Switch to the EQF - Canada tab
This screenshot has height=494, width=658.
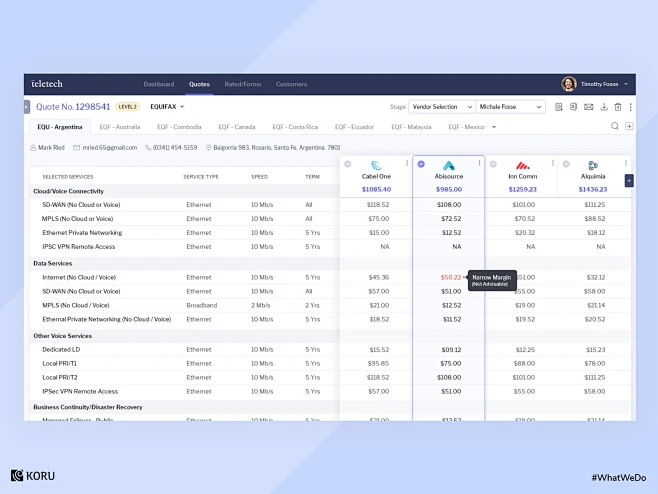point(237,127)
